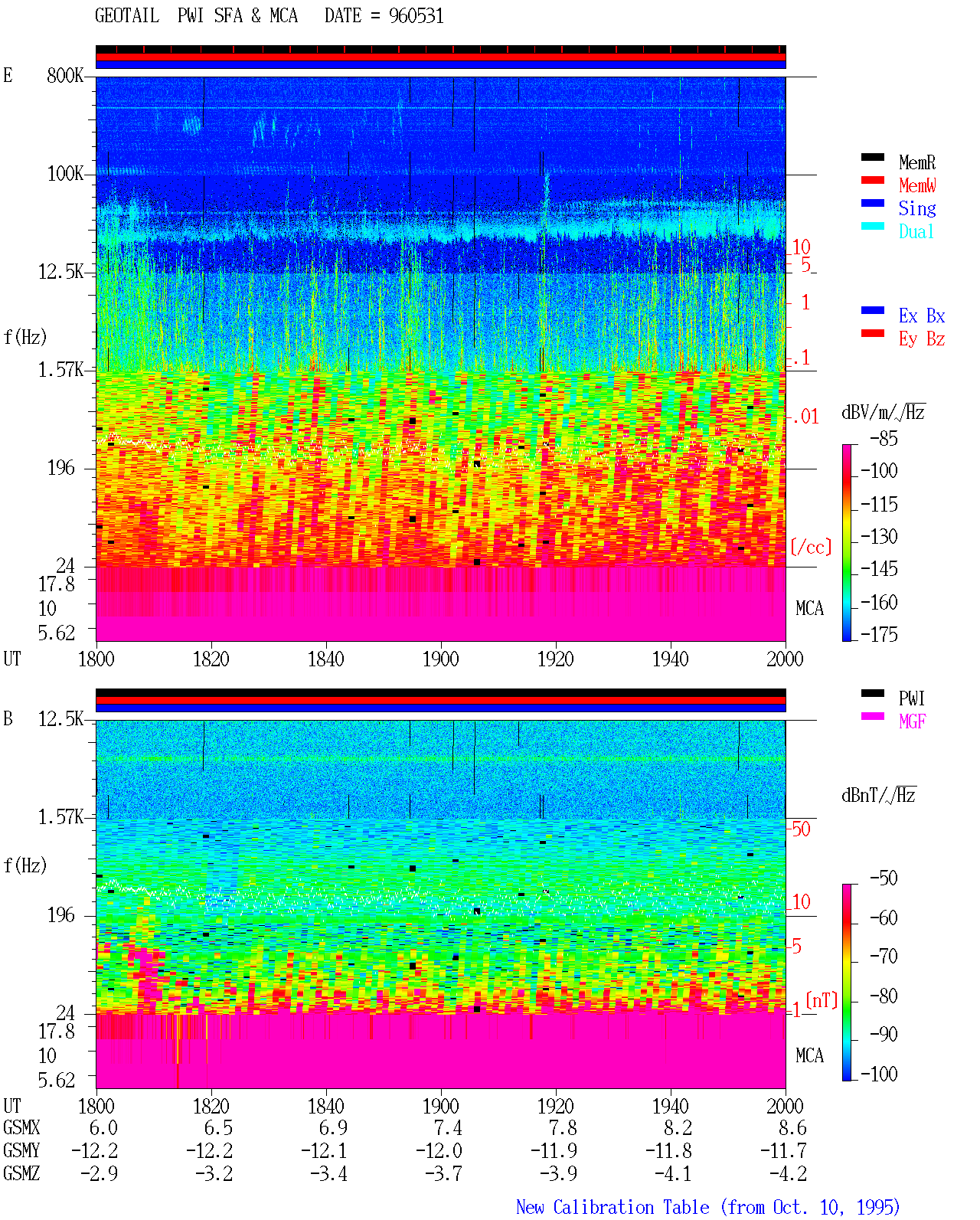Click the plot title 'GEOTAIL PWI SFA & MCA'

point(196,16)
